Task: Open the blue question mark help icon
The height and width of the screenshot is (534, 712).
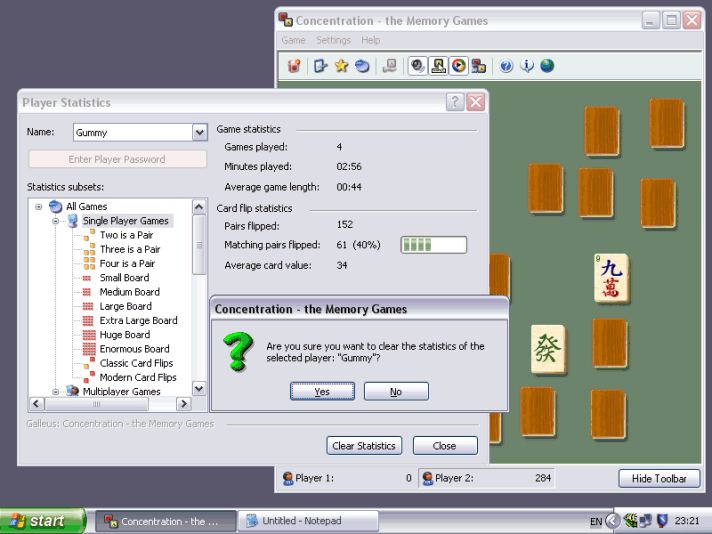Action: 506,66
